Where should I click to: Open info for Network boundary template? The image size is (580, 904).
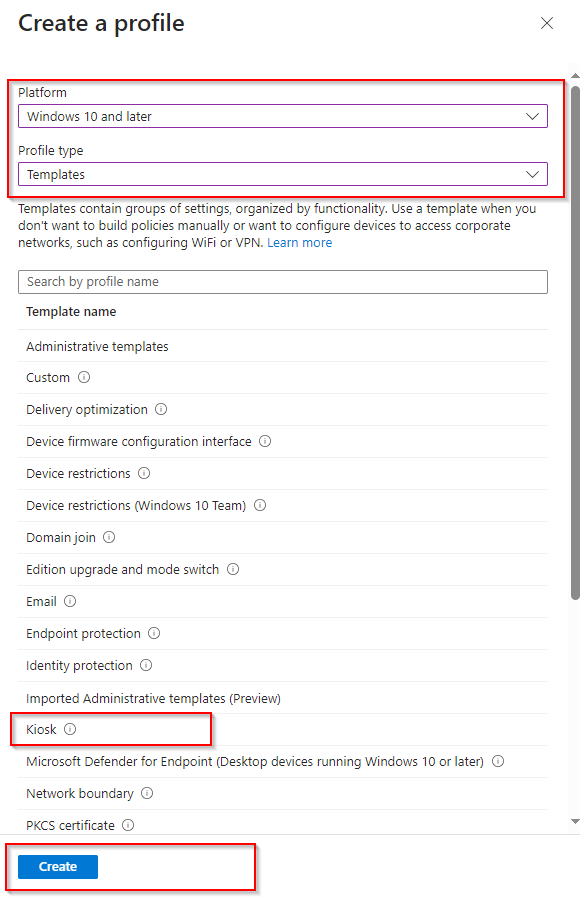[x=147, y=793]
